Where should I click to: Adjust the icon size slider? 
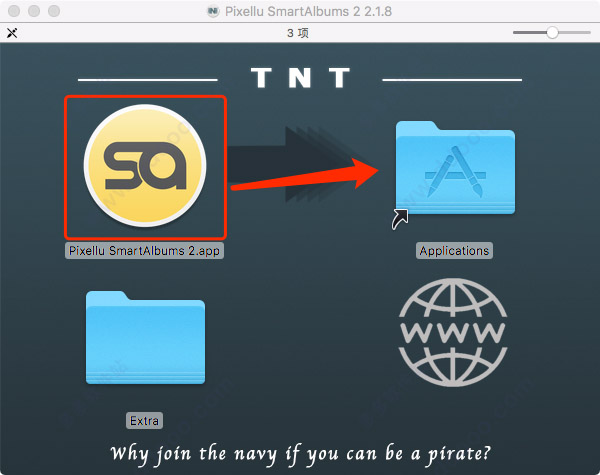(552, 33)
